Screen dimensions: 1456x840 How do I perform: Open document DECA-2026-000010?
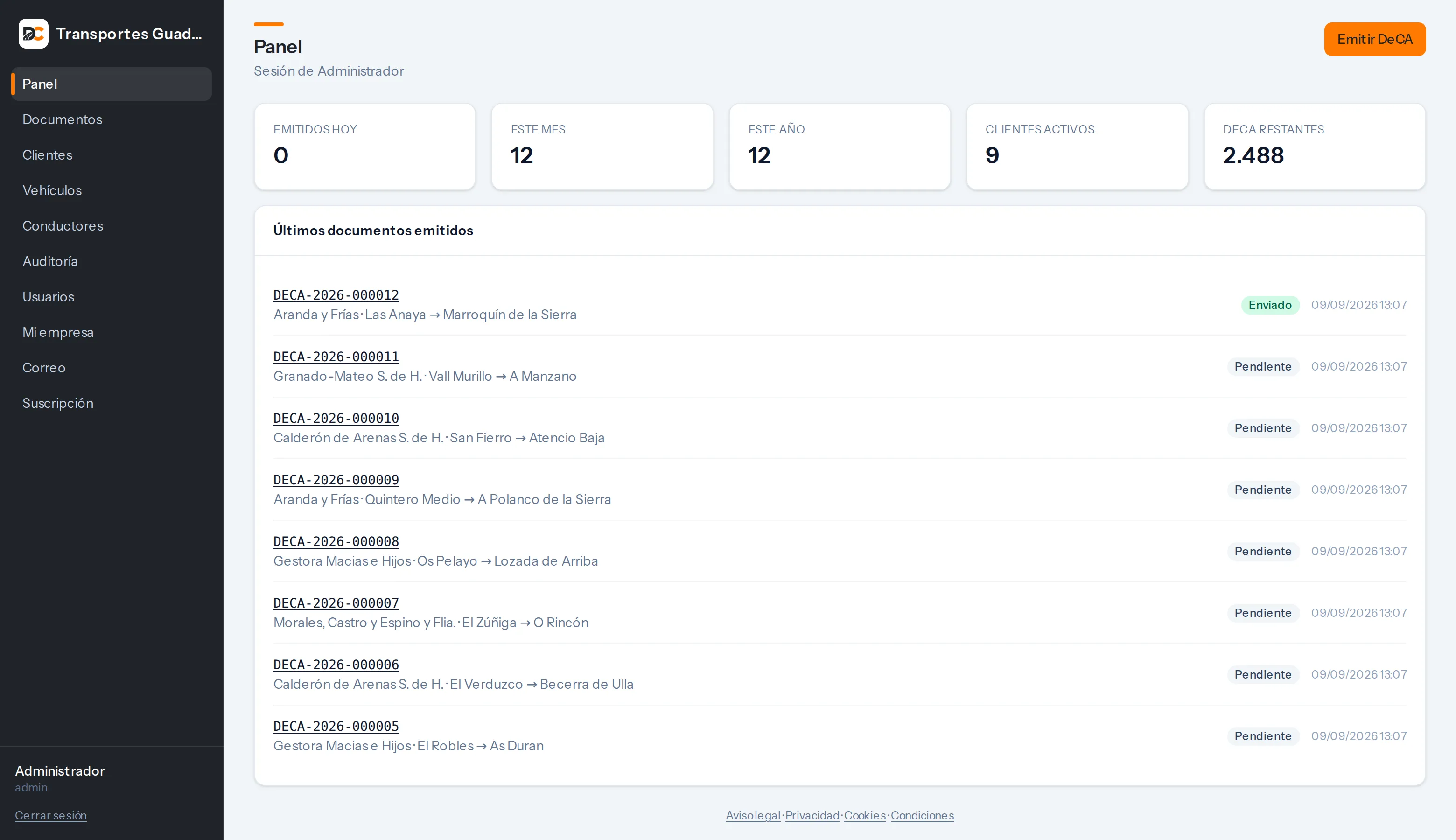click(x=336, y=418)
